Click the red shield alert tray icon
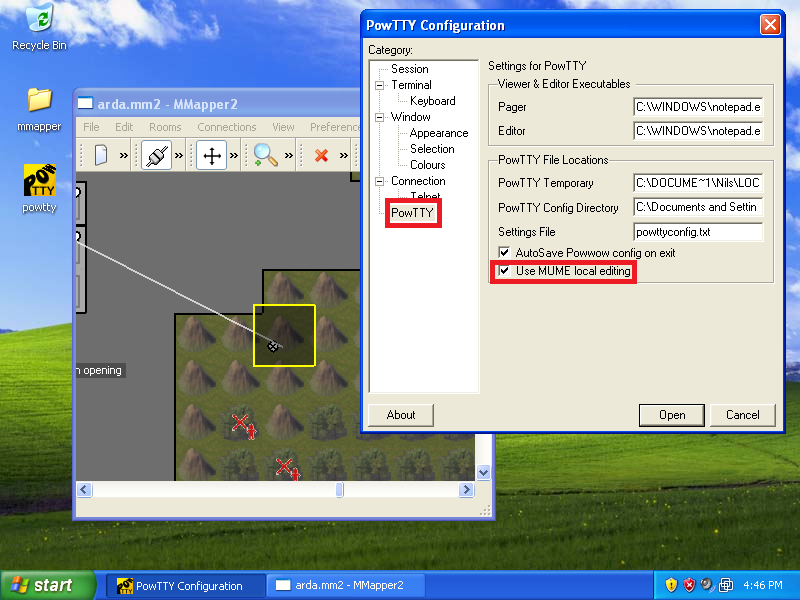The width and height of the screenshot is (800, 600). pyautogui.click(x=689, y=585)
